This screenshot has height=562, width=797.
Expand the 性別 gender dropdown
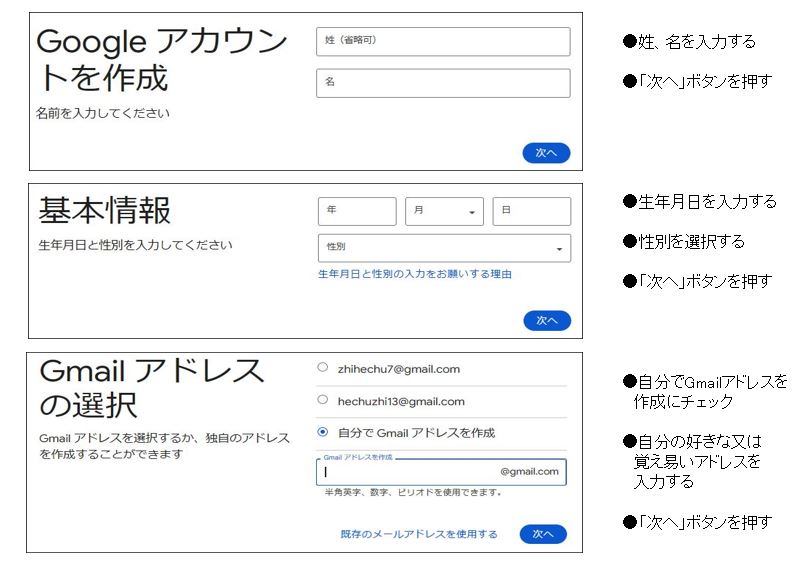pyautogui.click(x=443, y=247)
